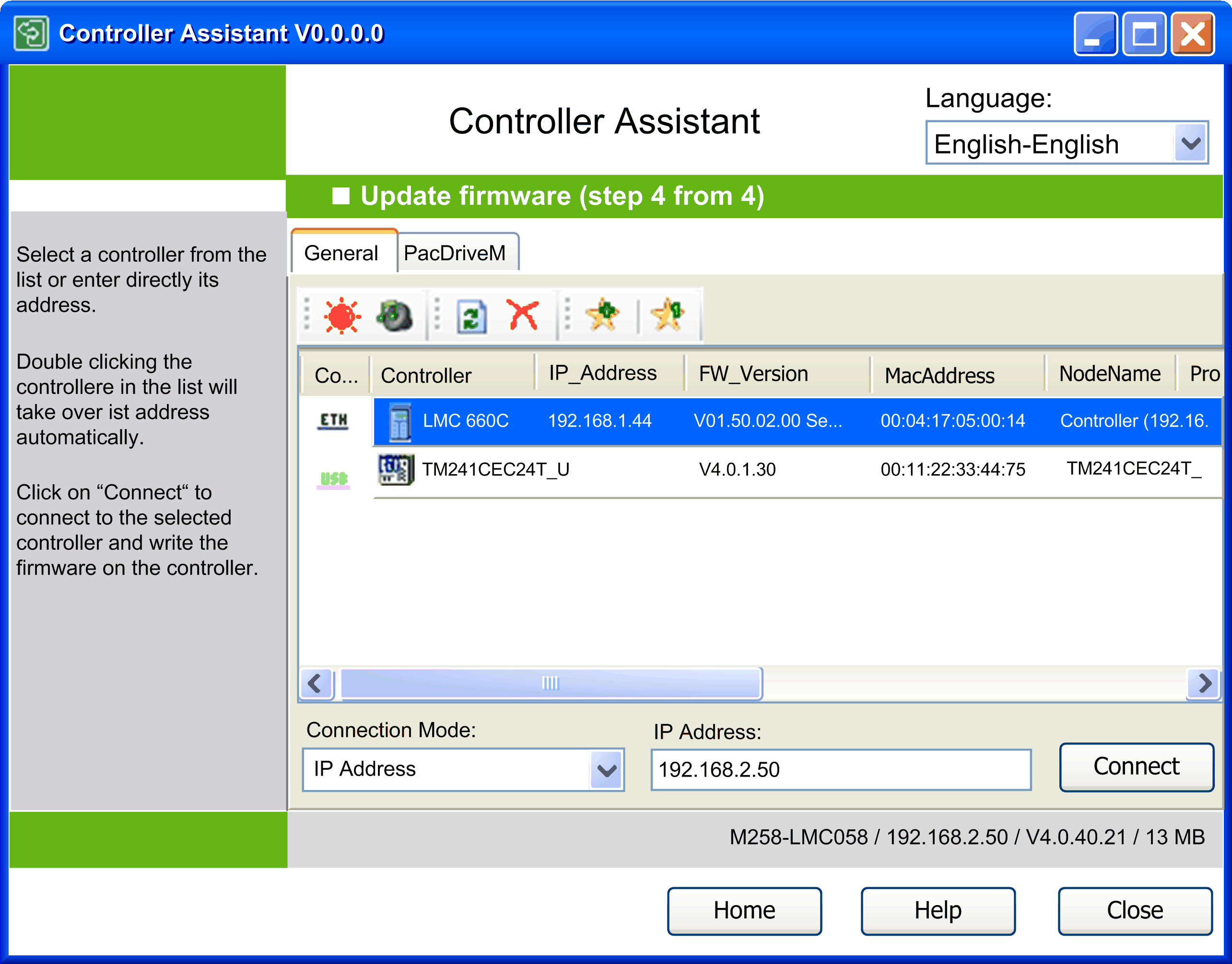The width and height of the screenshot is (1232, 964).
Task: Click the Controller Assistant title bar app icon
Action: tap(31, 33)
